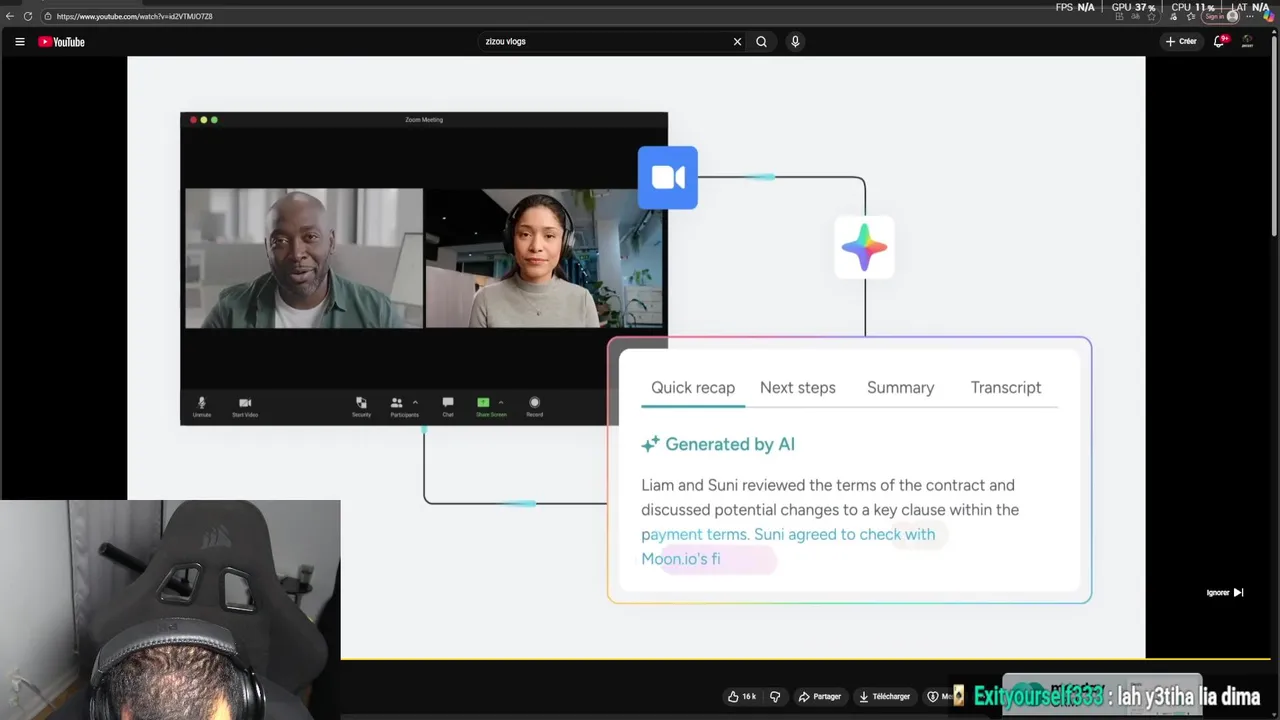Click the Unmute microphone in Zoom Meeting window

[x=201, y=406]
